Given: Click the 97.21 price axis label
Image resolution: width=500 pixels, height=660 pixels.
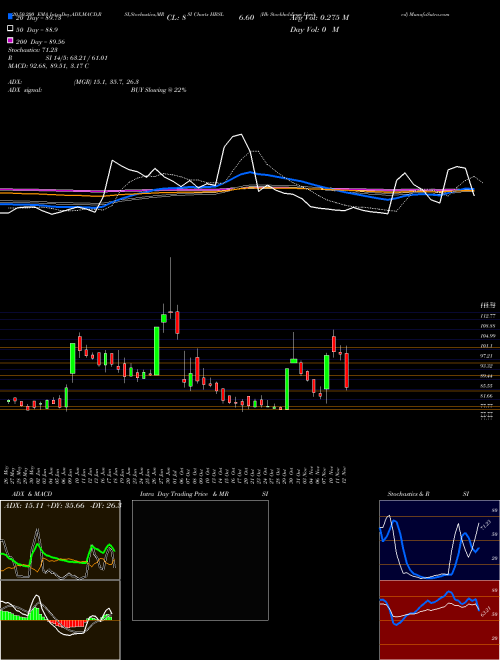Looking at the screenshot, I should point(489,356).
